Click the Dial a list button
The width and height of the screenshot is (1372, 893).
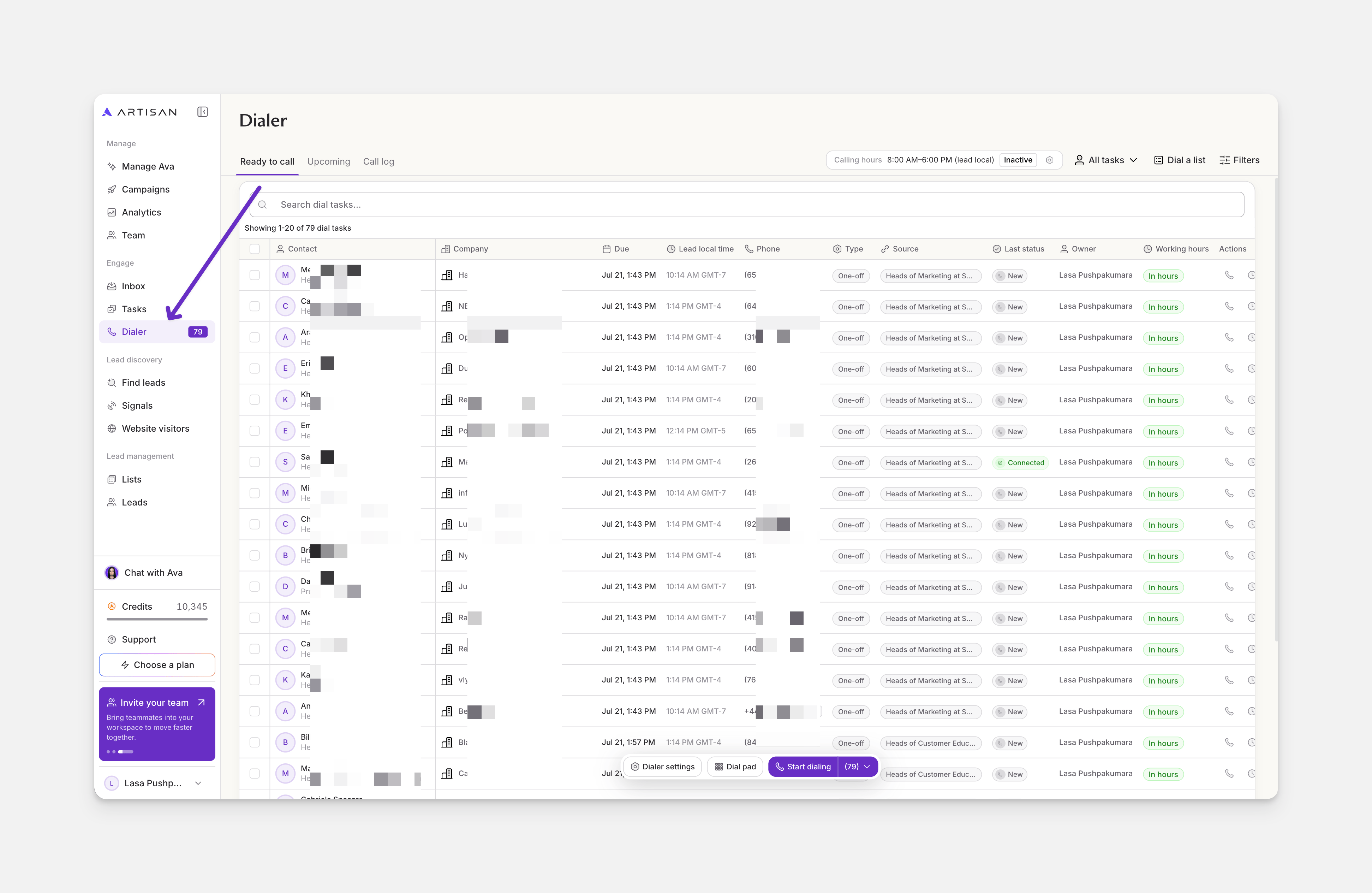click(x=1180, y=160)
